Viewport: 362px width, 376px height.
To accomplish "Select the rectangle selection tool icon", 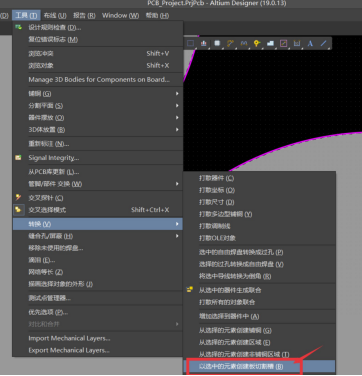I will pos(190,43).
